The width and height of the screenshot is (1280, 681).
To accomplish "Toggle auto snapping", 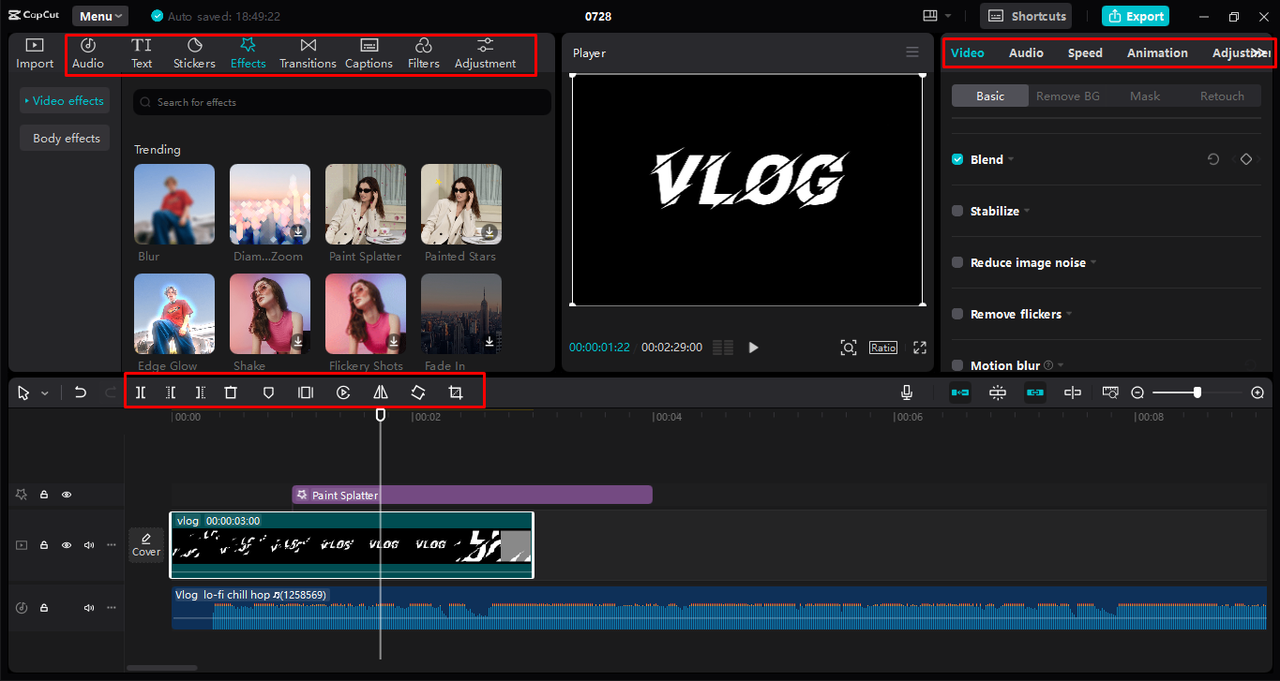I will point(998,393).
